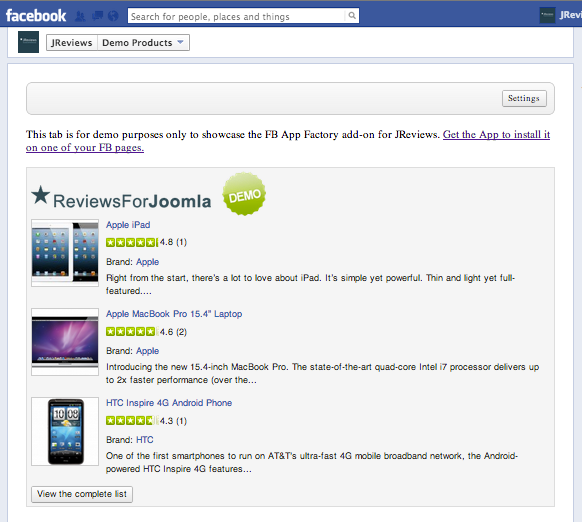582x522 pixels.
Task: Click JRevi profile avatar in header
Action: 547,15
